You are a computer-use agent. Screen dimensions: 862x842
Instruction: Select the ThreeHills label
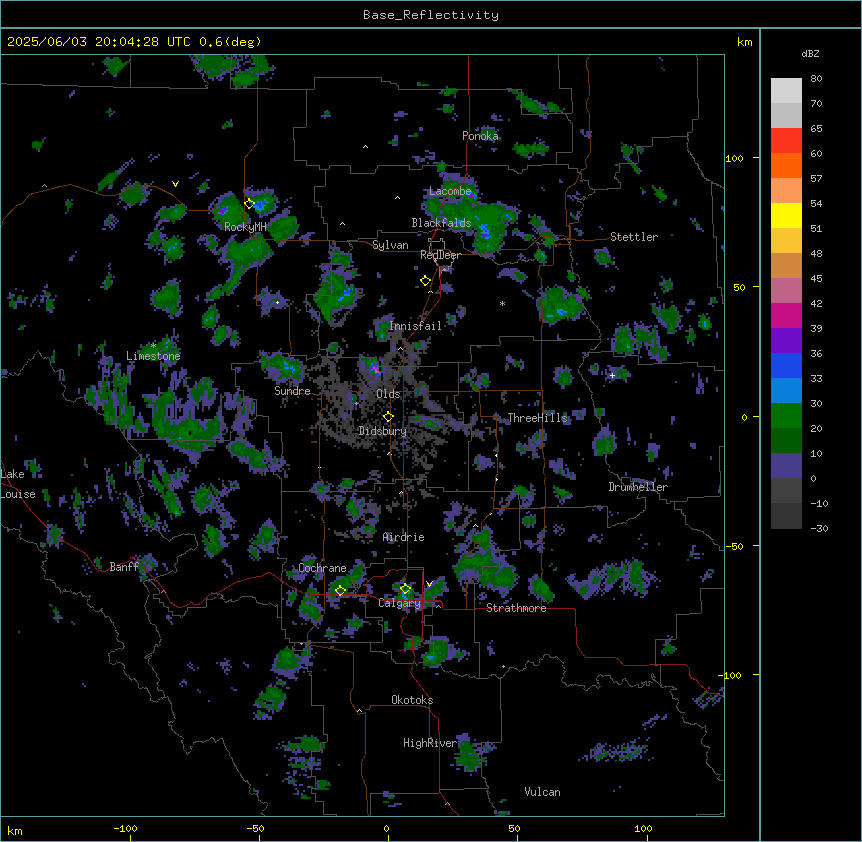[x=537, y=418]
